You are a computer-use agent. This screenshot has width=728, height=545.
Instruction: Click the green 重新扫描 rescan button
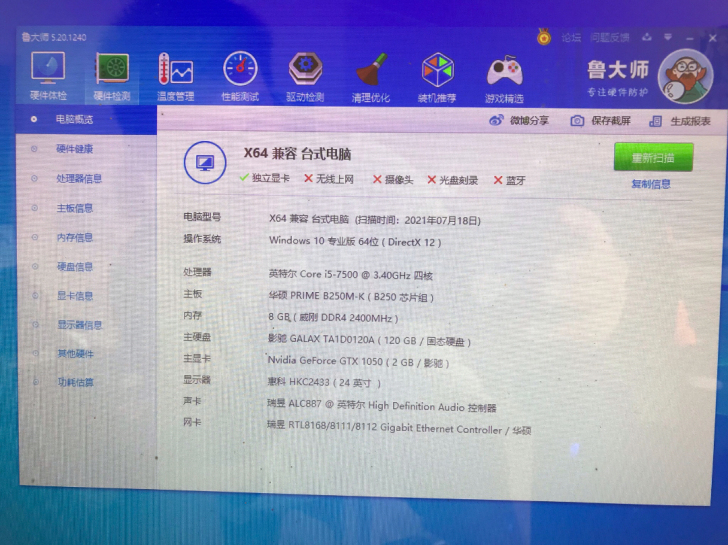coord(653,157)
